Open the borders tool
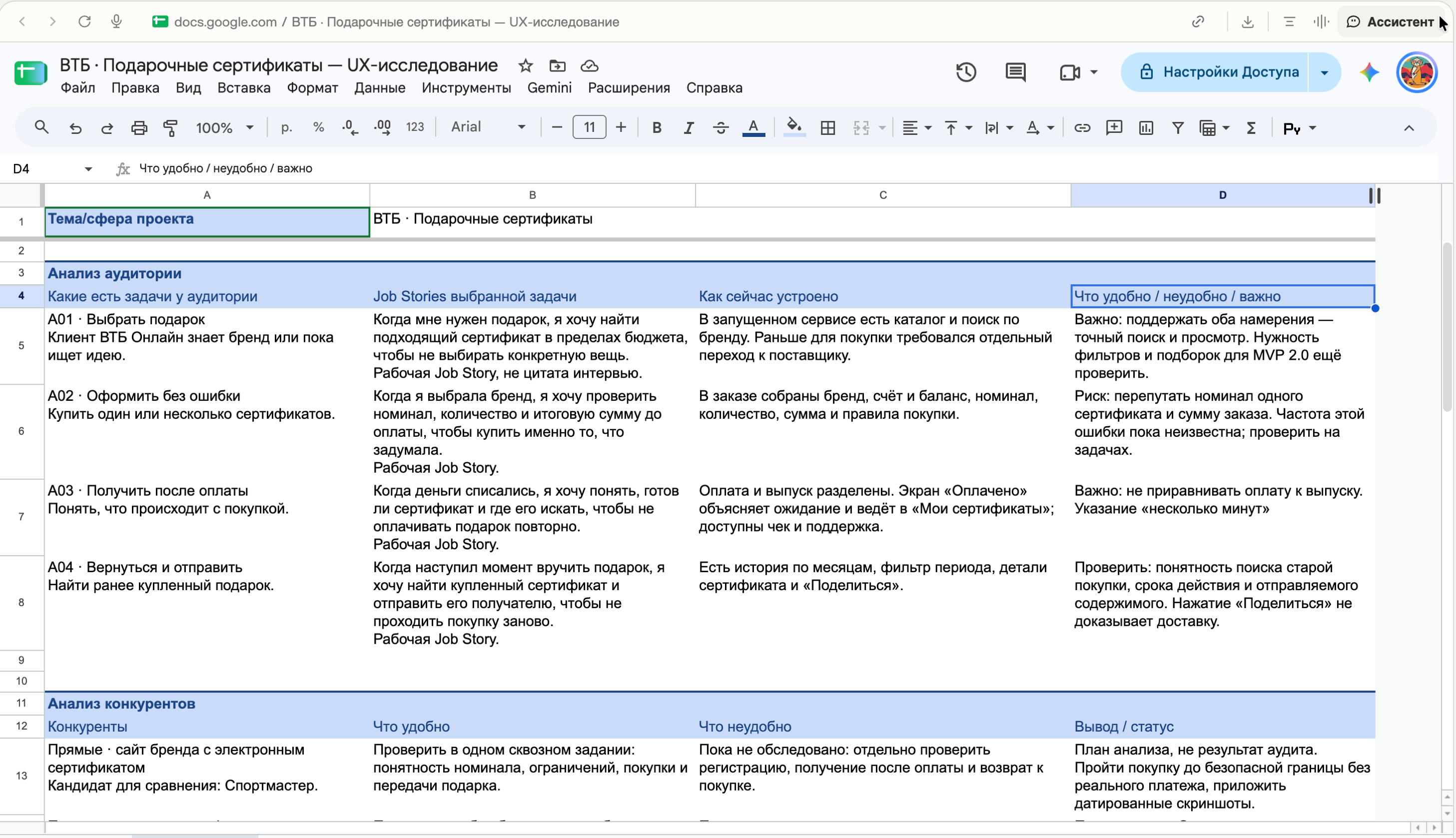 click(x=827, y=128)
